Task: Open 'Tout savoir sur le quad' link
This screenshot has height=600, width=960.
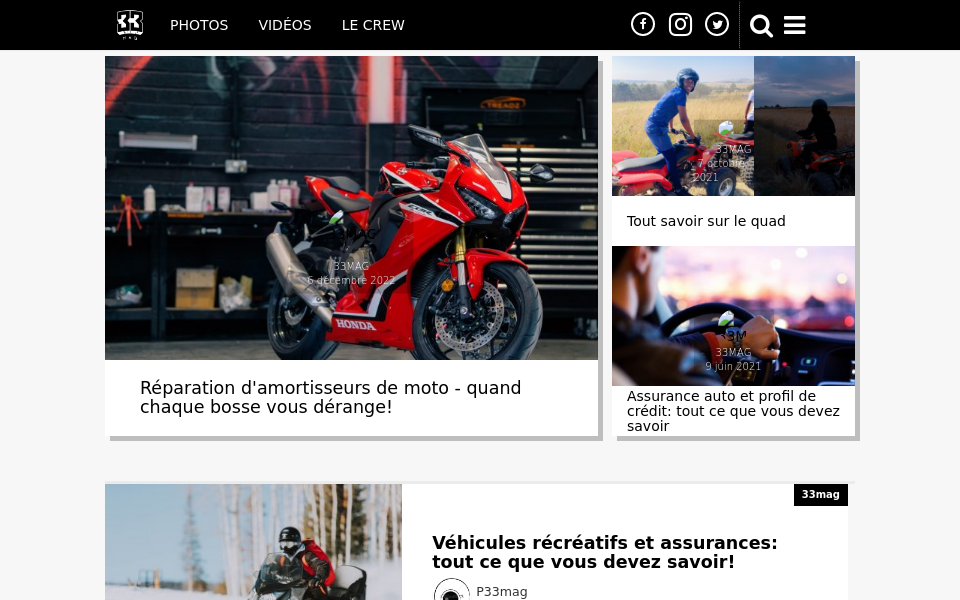Action: (706, 221)
